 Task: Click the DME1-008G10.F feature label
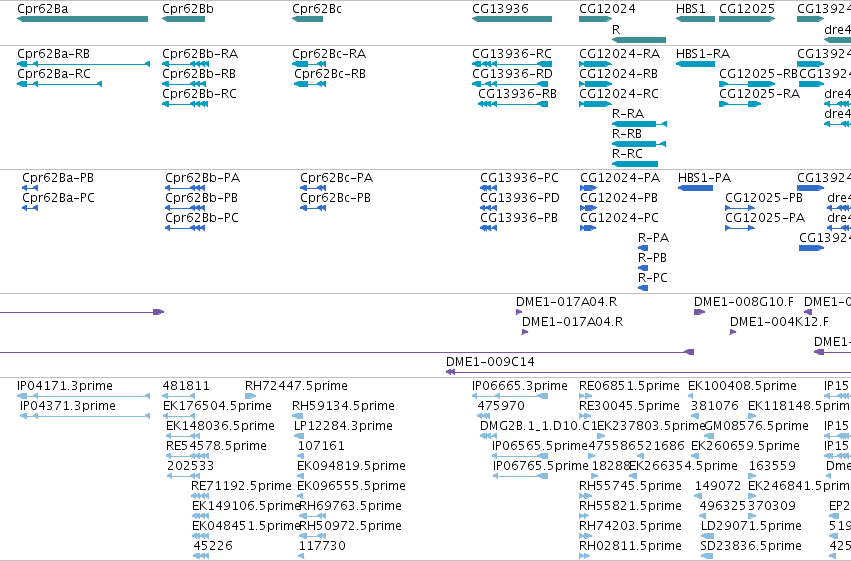point(744,302)
